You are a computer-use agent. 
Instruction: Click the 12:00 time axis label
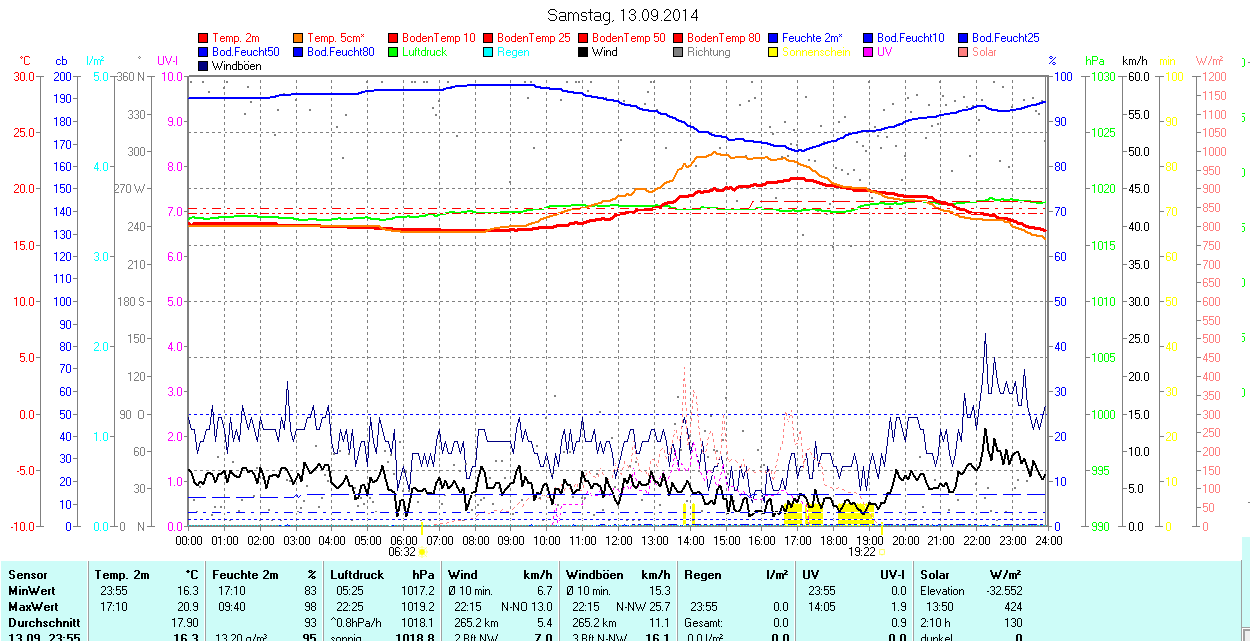(x=619, y=540)
